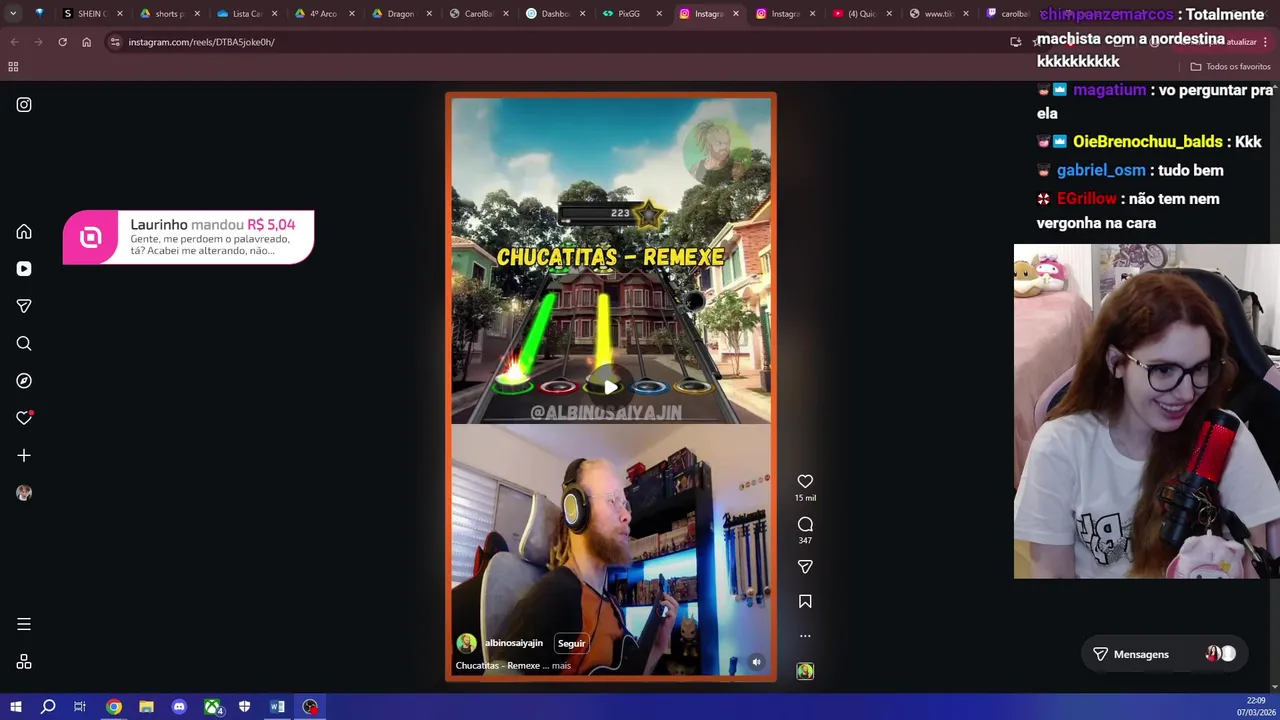The height and width of the screenshot is (720, 1280).
Task: Open audio thumbnail beside the reel
Action: coord(805,671)
